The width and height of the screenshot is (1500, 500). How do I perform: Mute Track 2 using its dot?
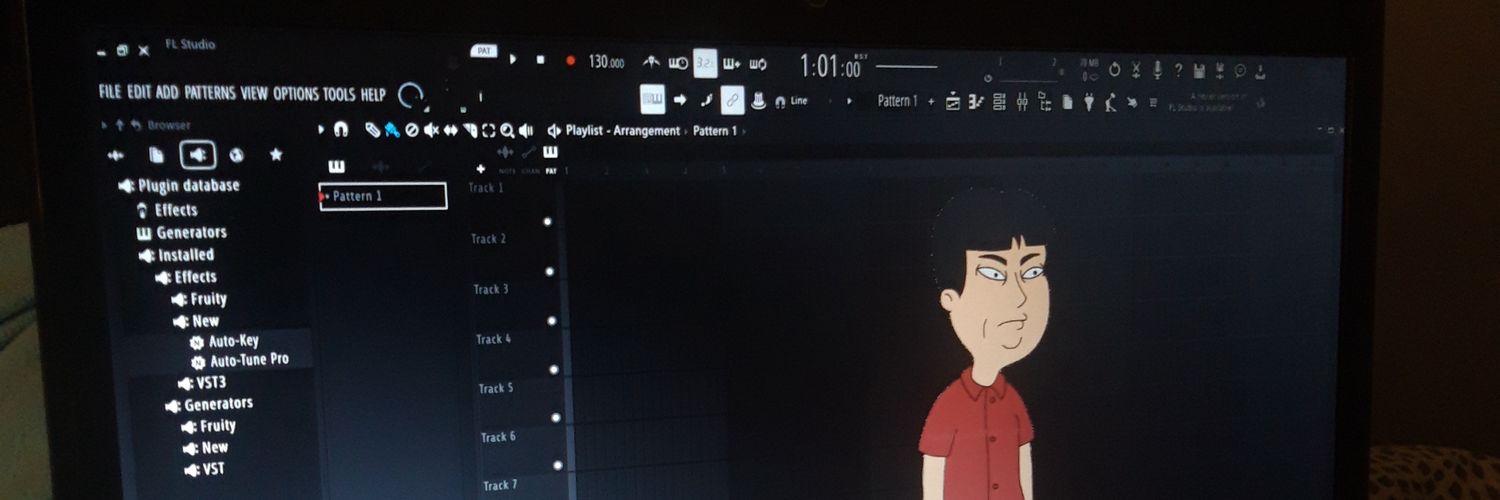click(x=550, y=271)
